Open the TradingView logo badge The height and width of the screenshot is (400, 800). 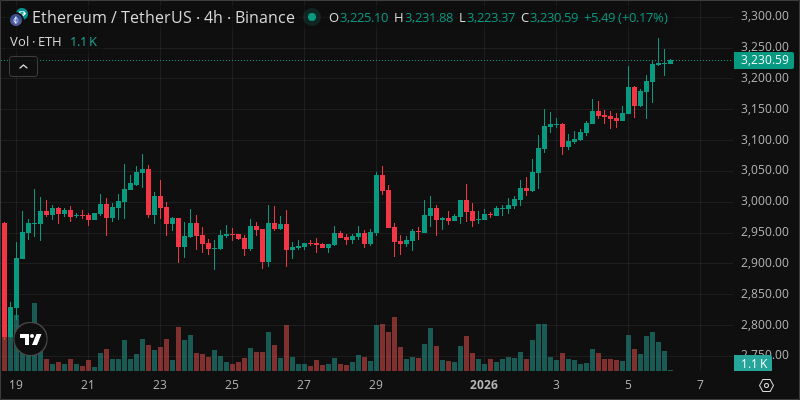31,339
